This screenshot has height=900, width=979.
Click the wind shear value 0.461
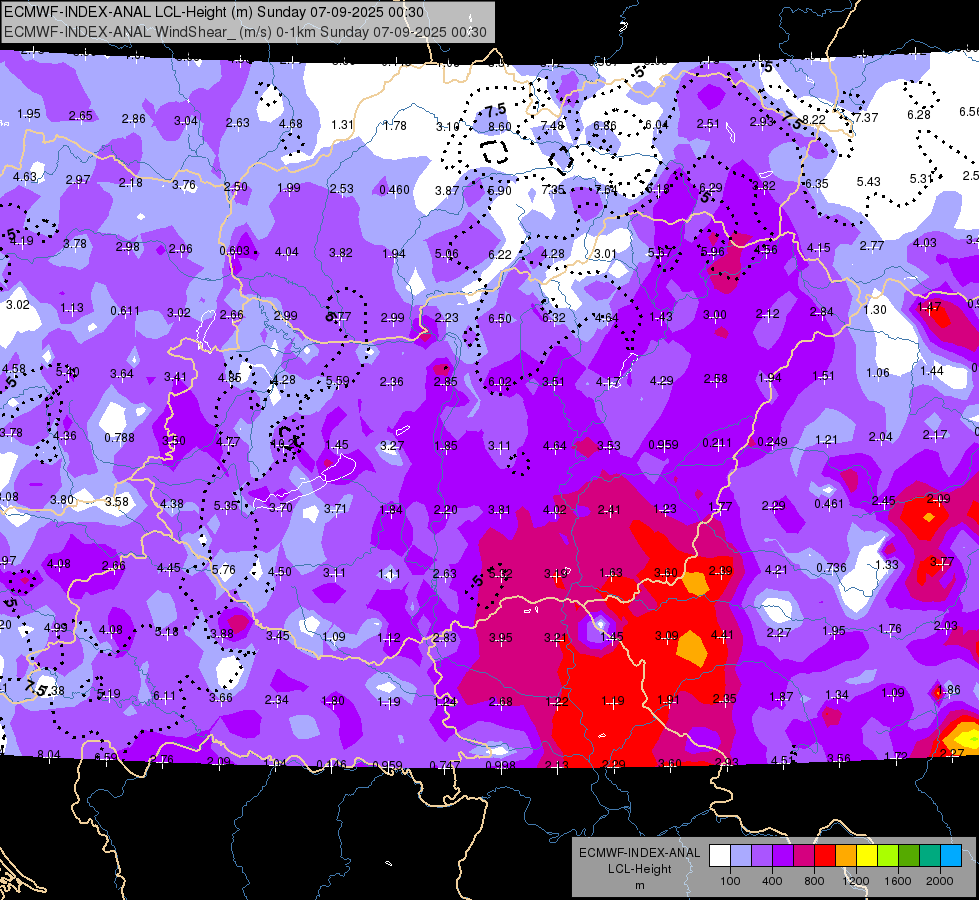(x=829, y=503)
